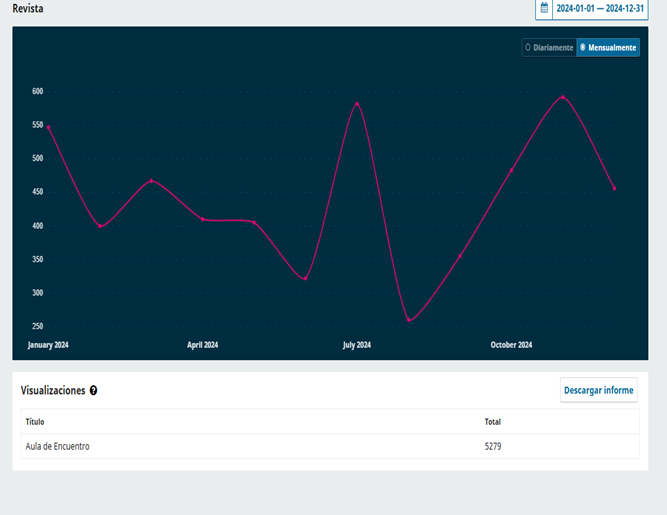This screenshot has width=667, height=515.
Task: Click the Total column header
Action: pos(493,422)
